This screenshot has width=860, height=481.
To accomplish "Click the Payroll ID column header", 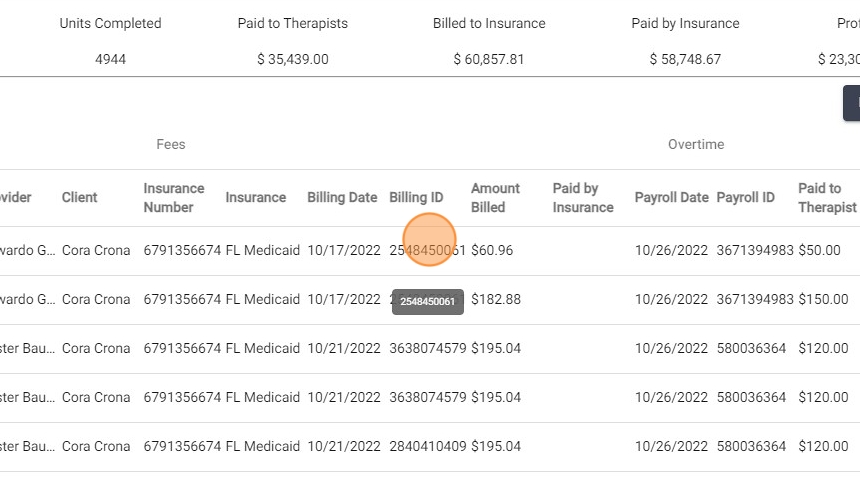I will (x=745, y=198).
